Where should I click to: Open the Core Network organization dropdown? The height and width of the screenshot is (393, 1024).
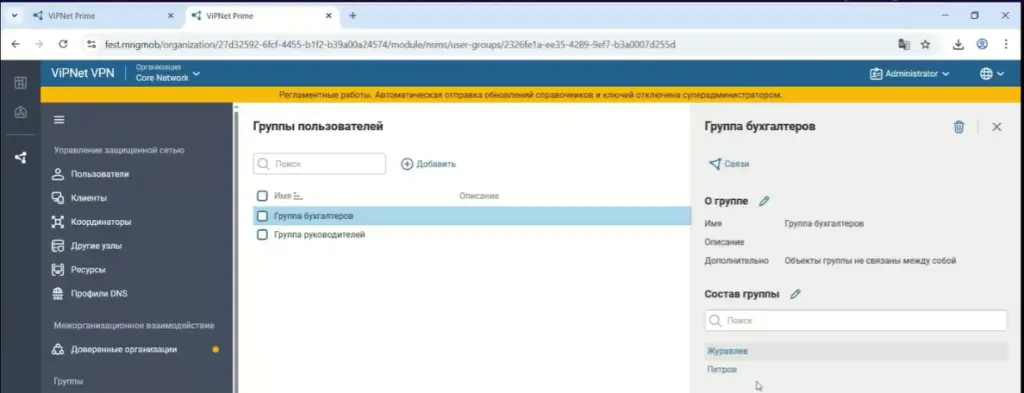click(167, 73)
